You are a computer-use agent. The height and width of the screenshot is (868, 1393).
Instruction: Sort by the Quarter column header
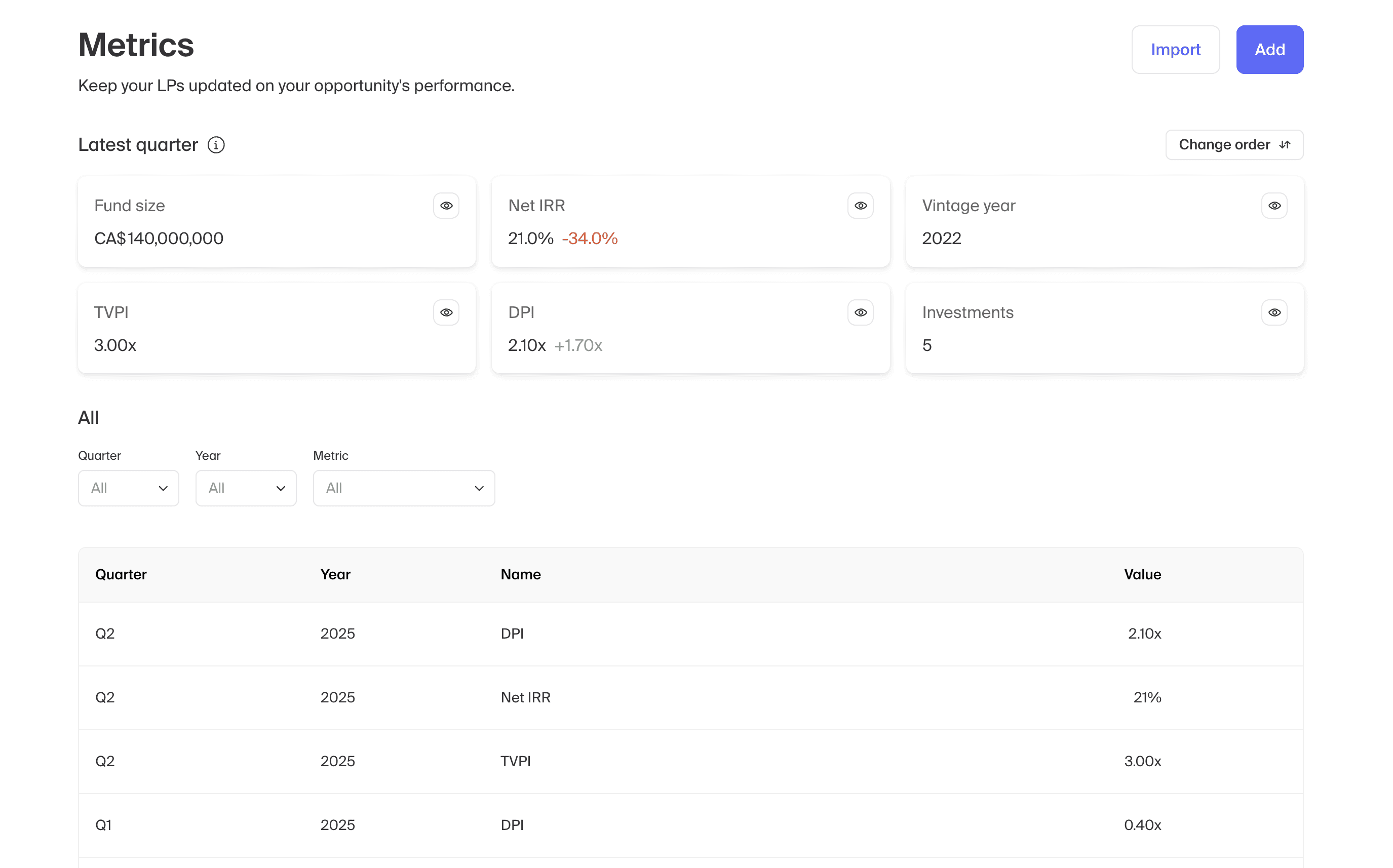click(121, 574)
